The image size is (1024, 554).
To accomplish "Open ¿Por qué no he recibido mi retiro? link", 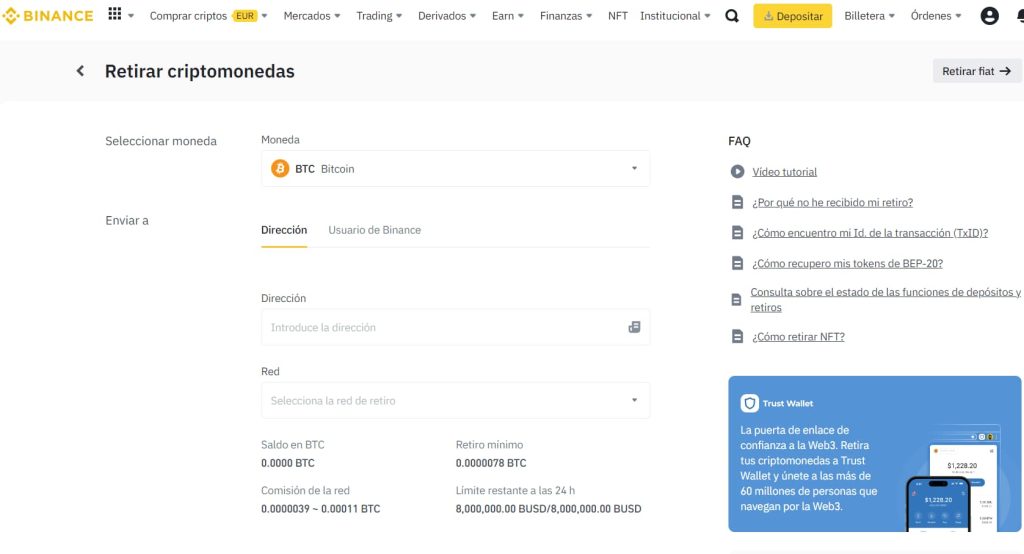I will tap(833, 203).
